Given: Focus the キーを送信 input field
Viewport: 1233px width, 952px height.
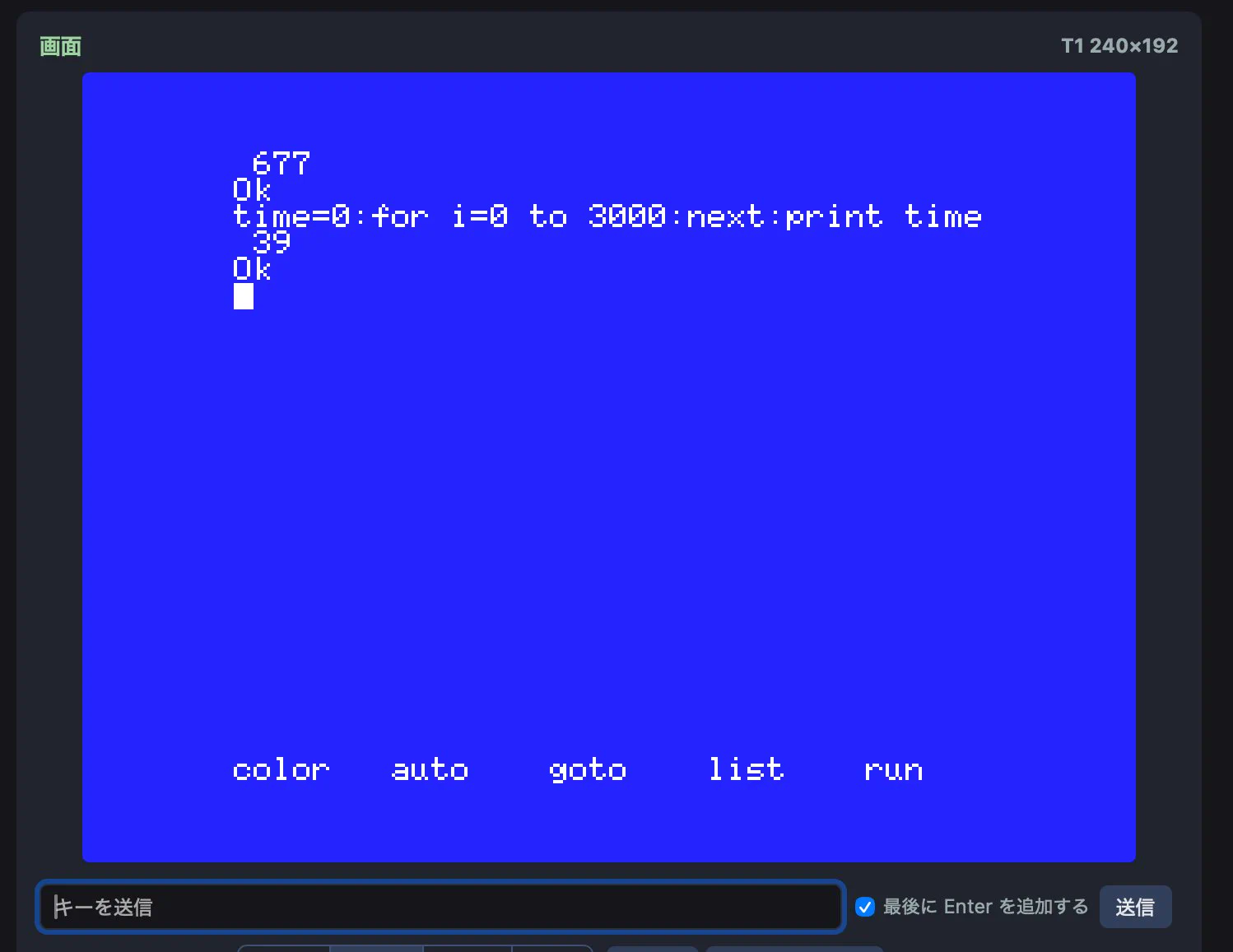Looking at the screenshot, I should (x=440, y=907).
